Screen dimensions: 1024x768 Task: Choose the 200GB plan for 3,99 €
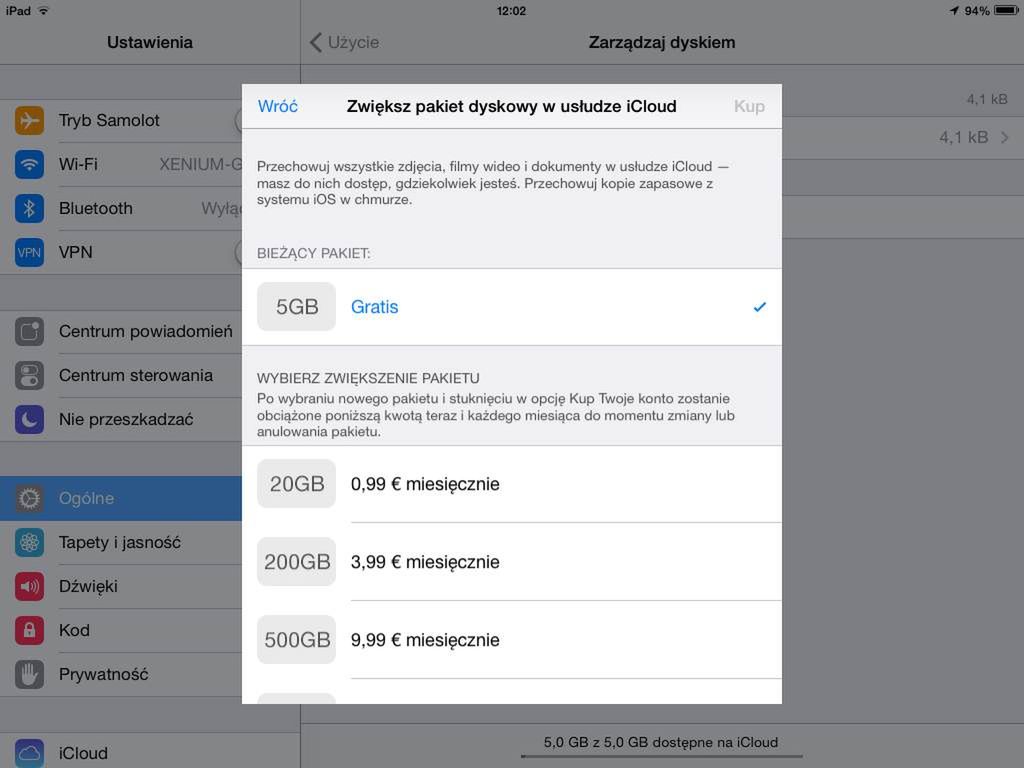pyautogui.click(x=511, y=562)
